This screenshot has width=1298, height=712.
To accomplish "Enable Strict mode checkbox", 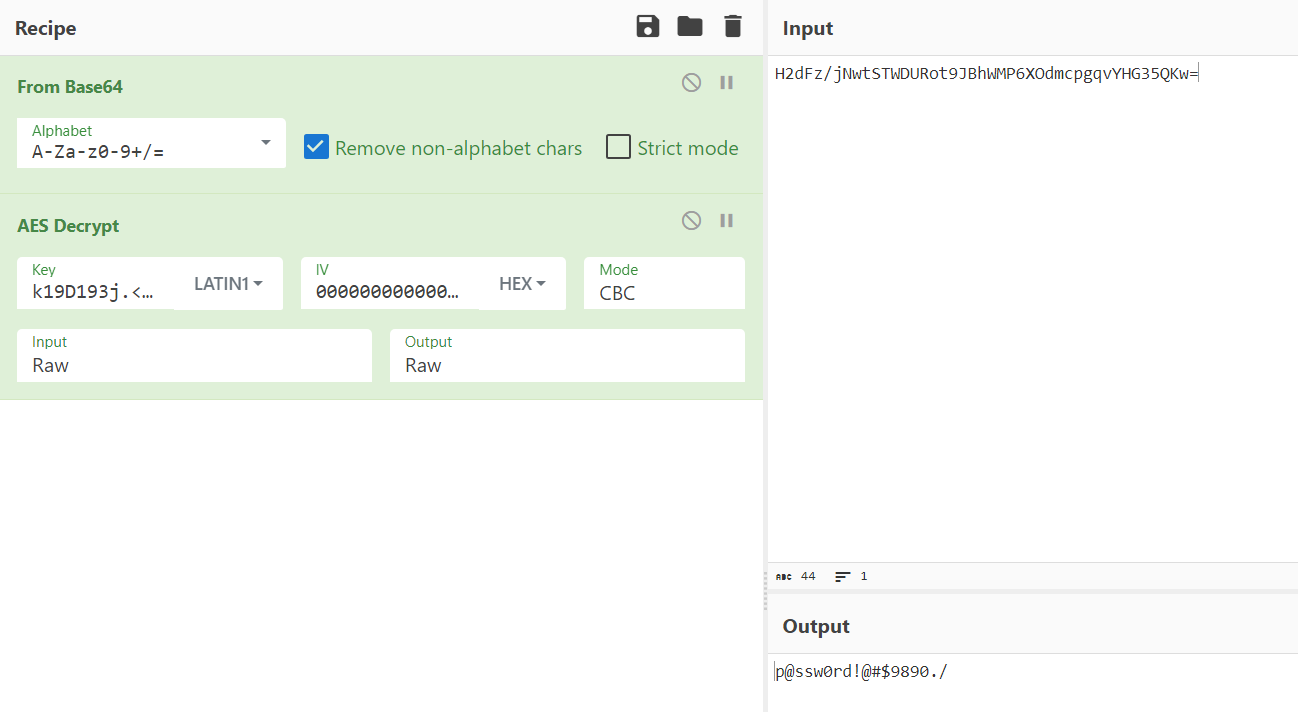I will [x=620, y=148].
